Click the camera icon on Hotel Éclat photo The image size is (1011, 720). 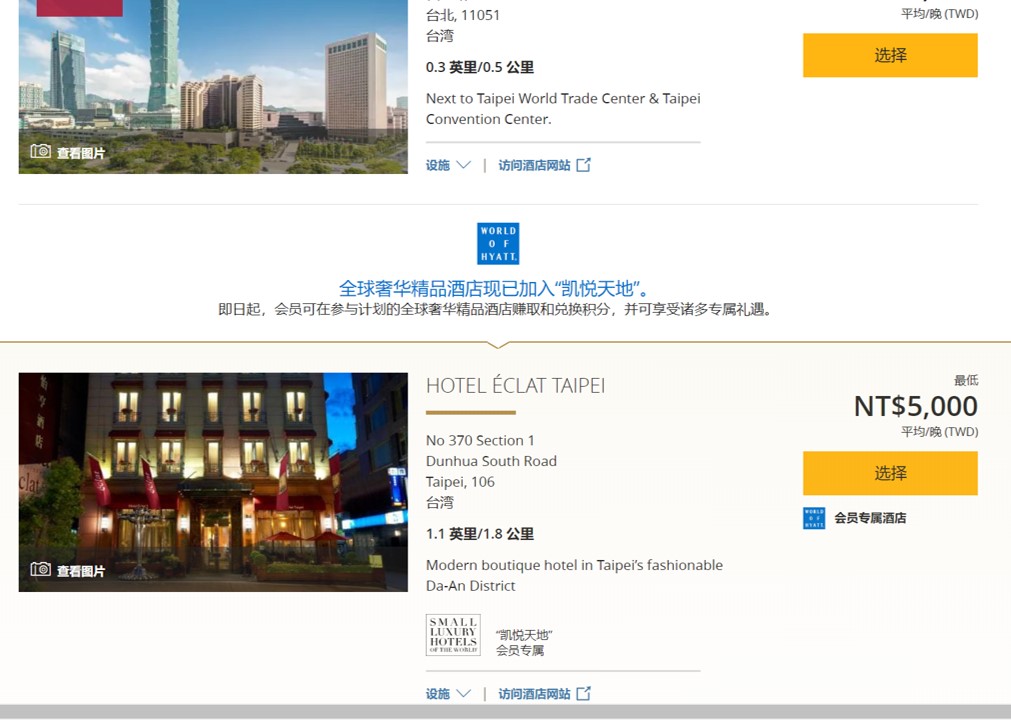click(x=41, y=570)
